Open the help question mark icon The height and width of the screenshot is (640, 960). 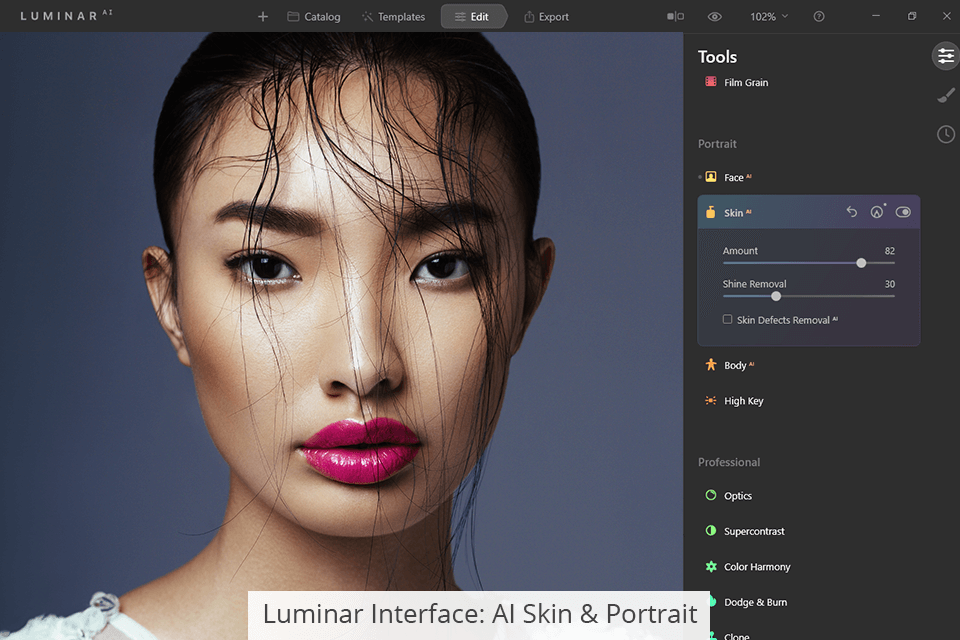[819, 17]
